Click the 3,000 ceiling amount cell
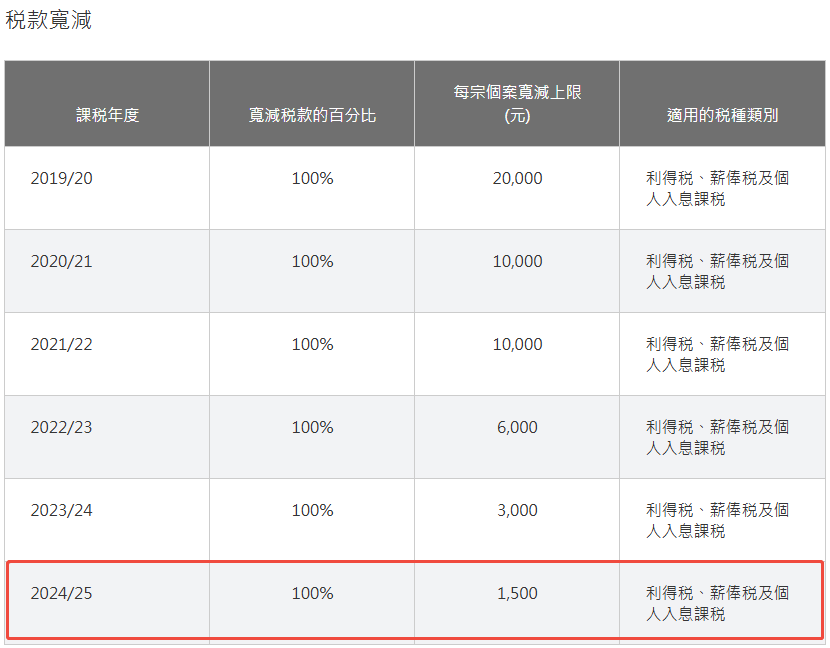 pyautogui.click(x=517, y=510)
